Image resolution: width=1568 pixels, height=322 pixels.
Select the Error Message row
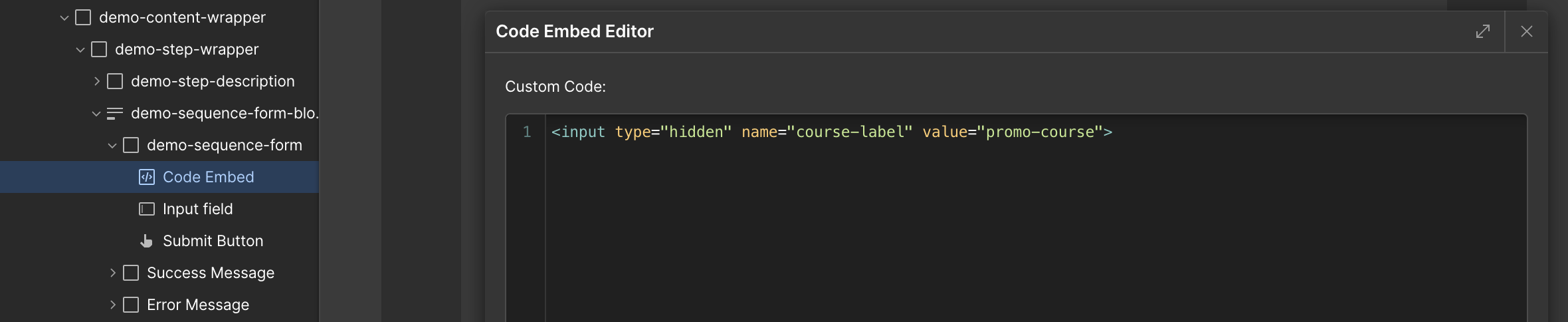(159, 305)
